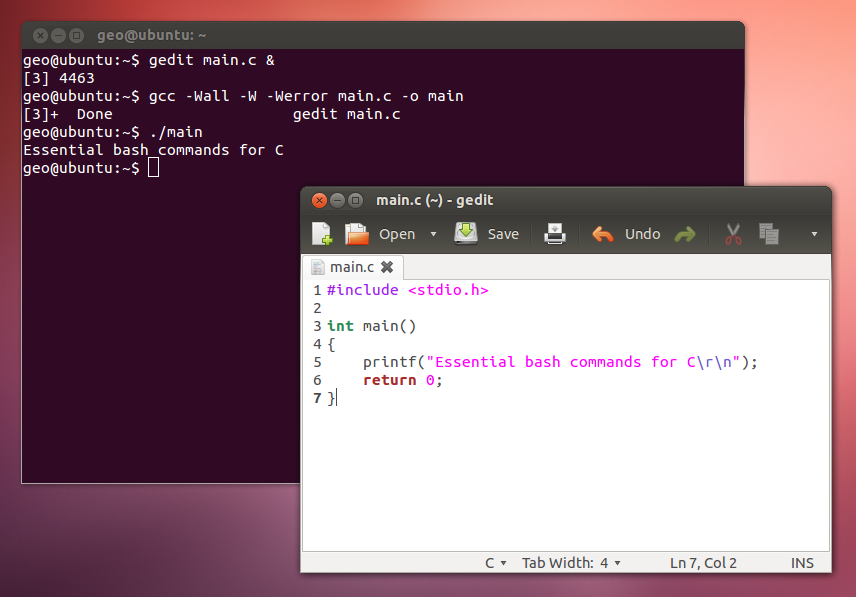
Task: Close the main.c tab with its X
Action: [387, 267]
